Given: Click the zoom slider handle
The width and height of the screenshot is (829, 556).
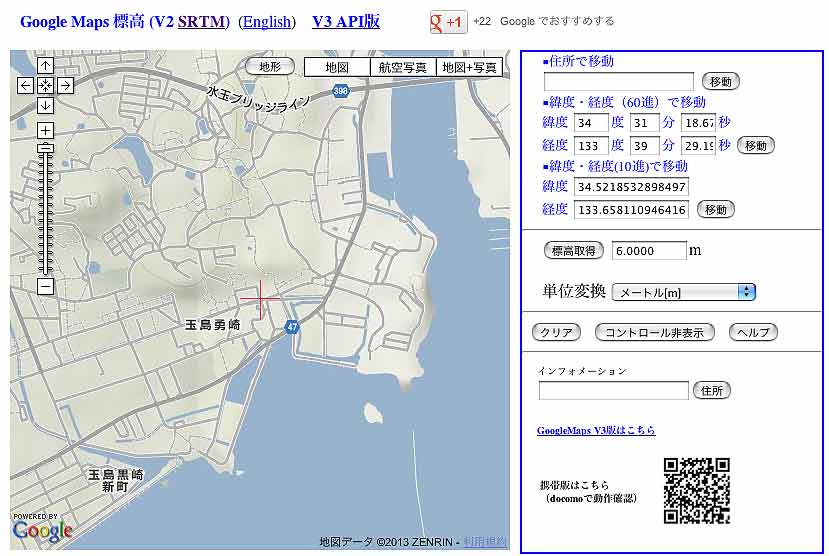Looking at the screenshot, I should click(x=45, y=149).
